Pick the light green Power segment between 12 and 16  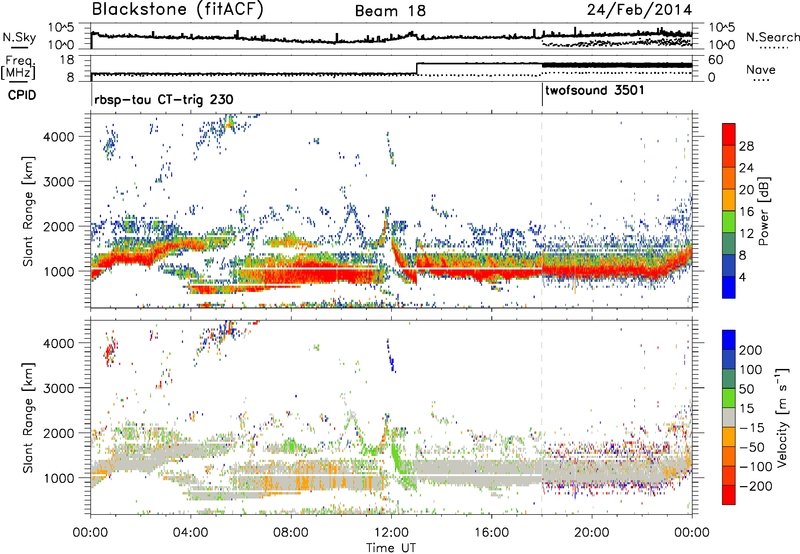729,222
